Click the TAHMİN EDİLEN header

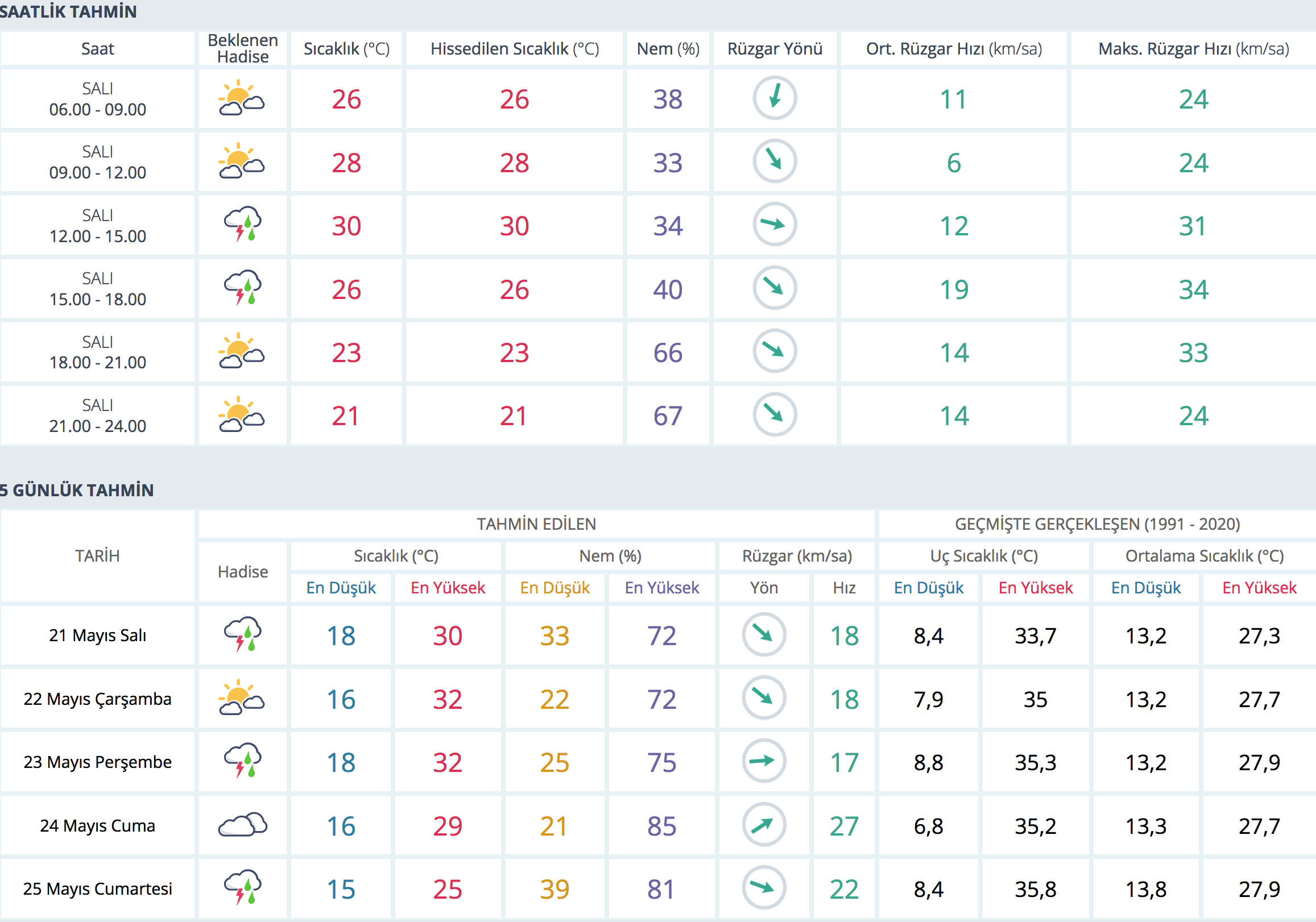pos(536,524)
